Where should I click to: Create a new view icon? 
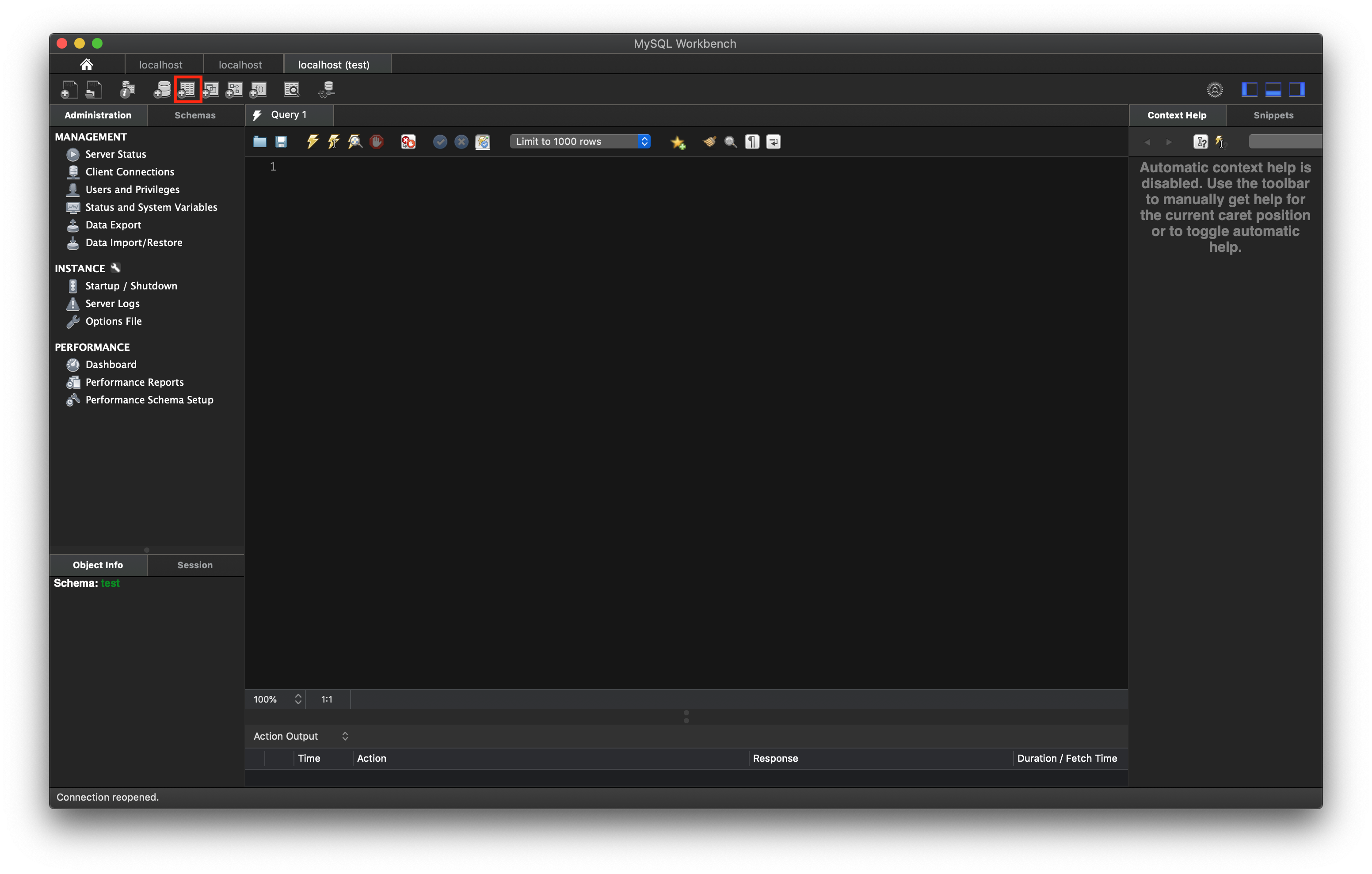click(x=211, y=89)
